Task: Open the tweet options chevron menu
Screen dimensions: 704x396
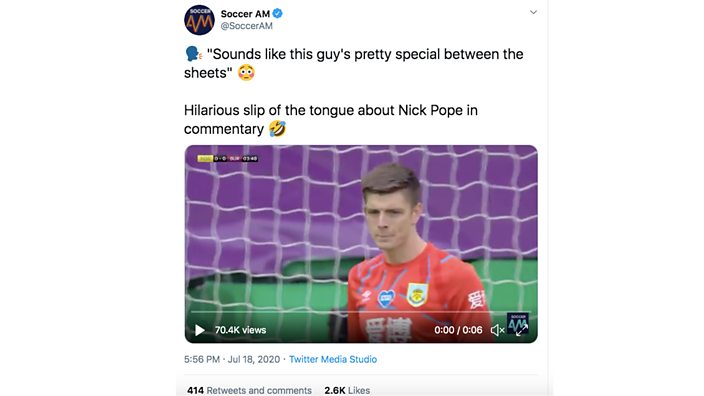Action: (x=533, y=12)
